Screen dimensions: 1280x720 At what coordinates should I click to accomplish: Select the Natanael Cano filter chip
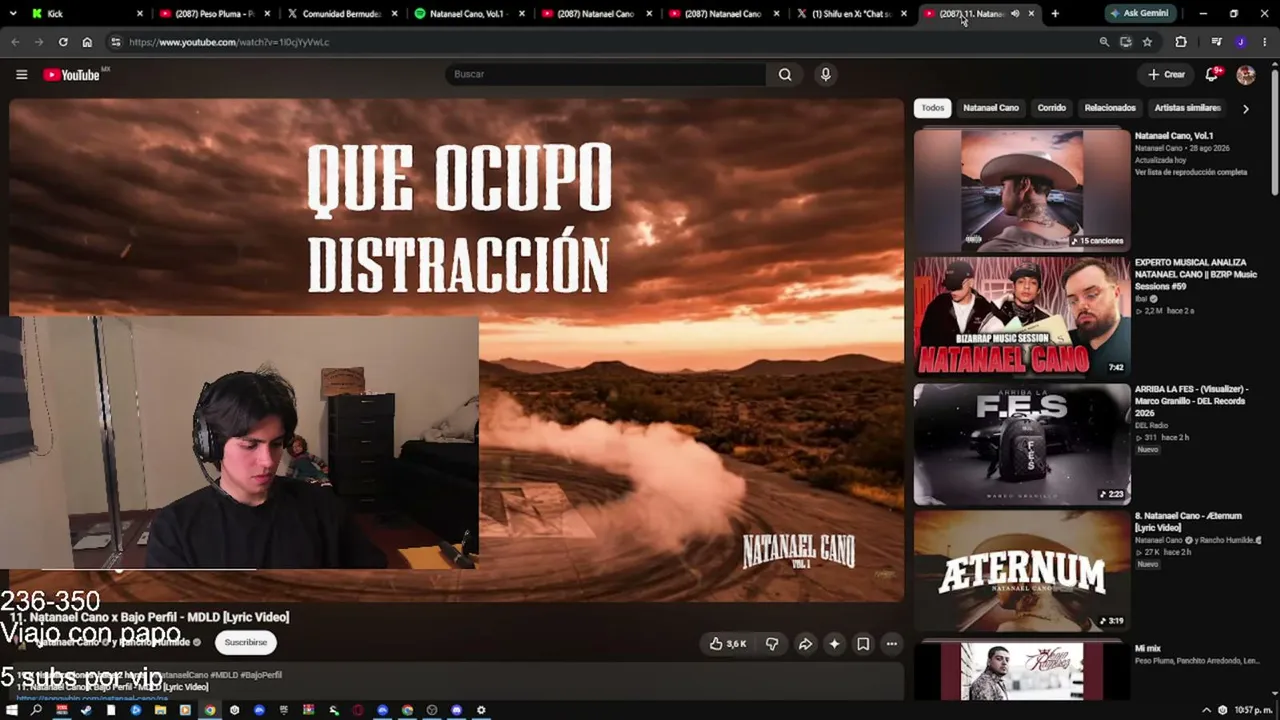pyautogui.click(x=991, y=108)
